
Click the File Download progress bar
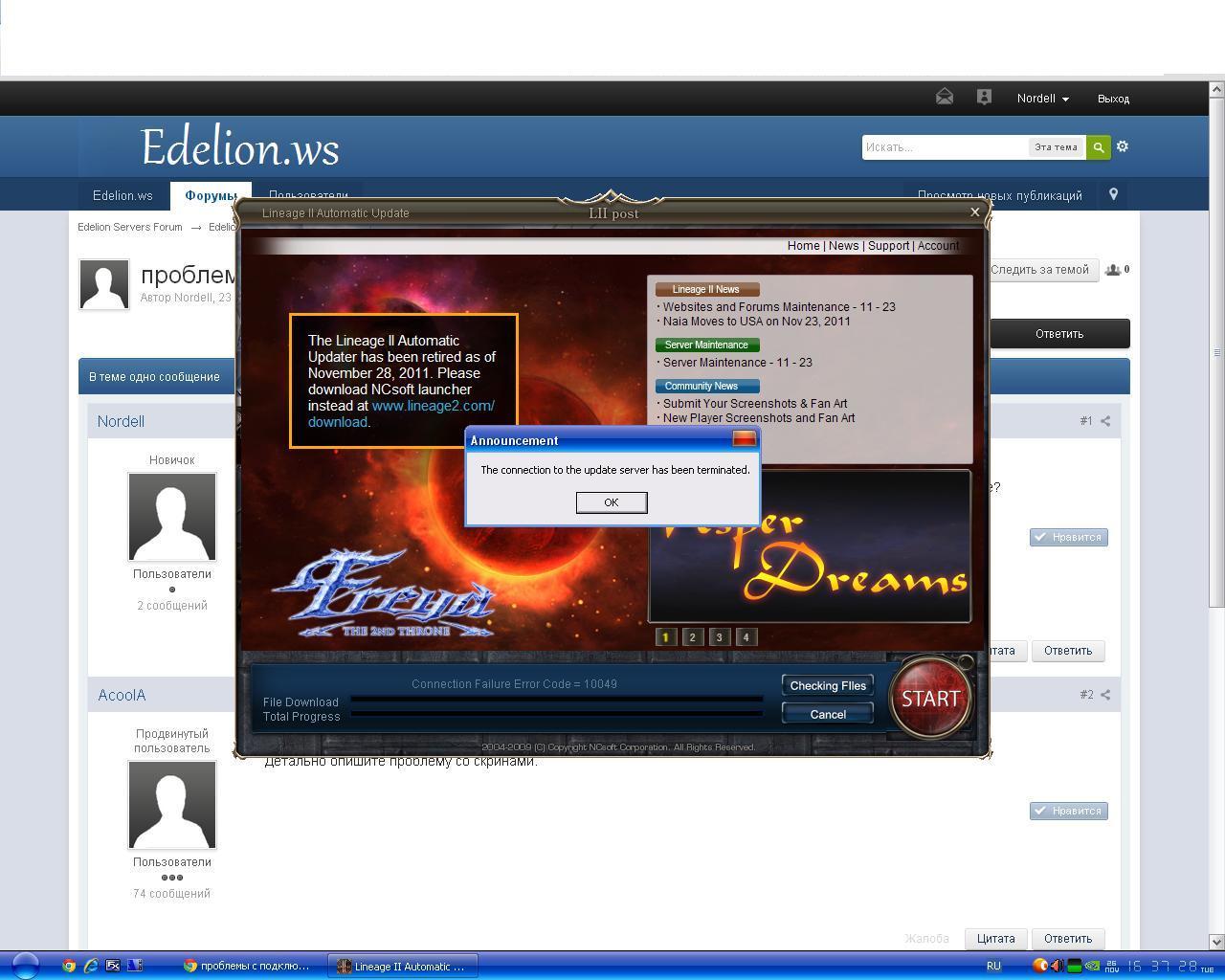pyautogui.click(x=557, y=700)
